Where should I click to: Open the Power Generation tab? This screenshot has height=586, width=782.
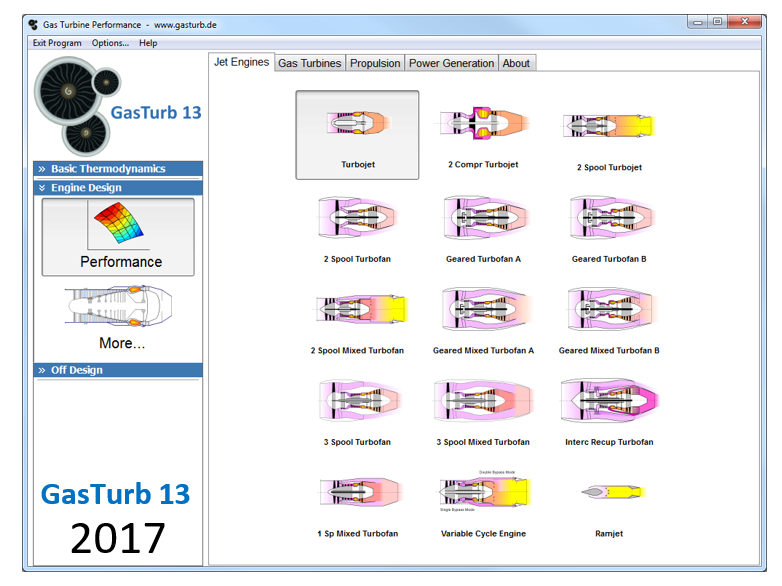point(451,63)
